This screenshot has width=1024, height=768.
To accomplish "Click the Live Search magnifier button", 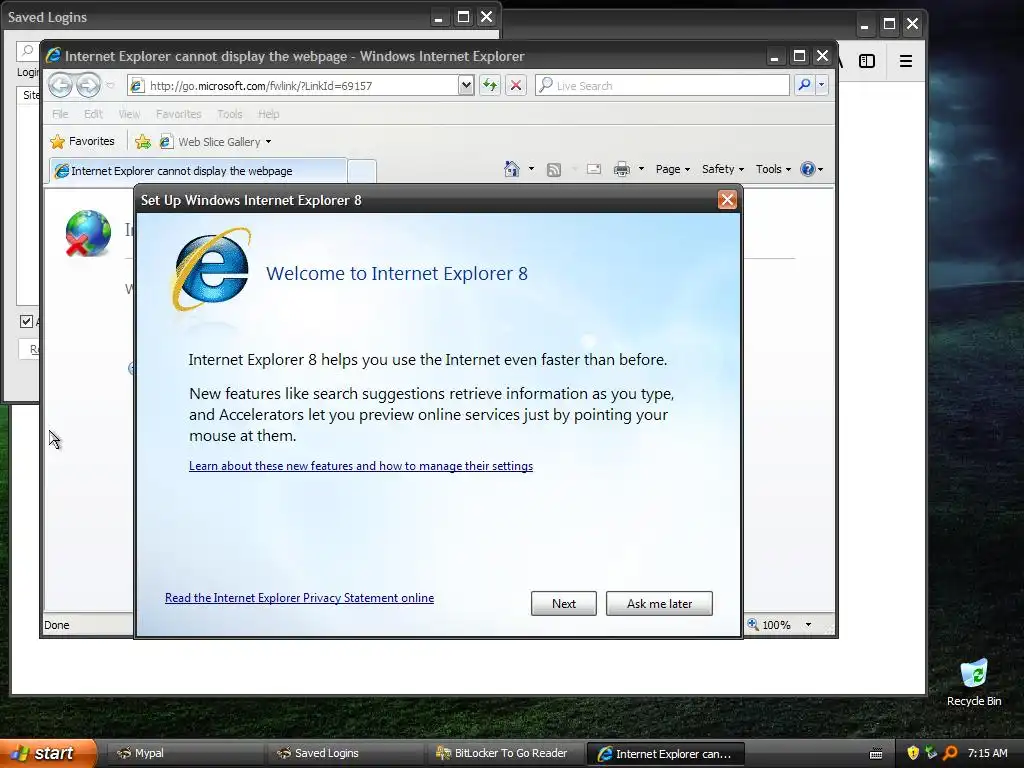I will click(x=805, y=85).
